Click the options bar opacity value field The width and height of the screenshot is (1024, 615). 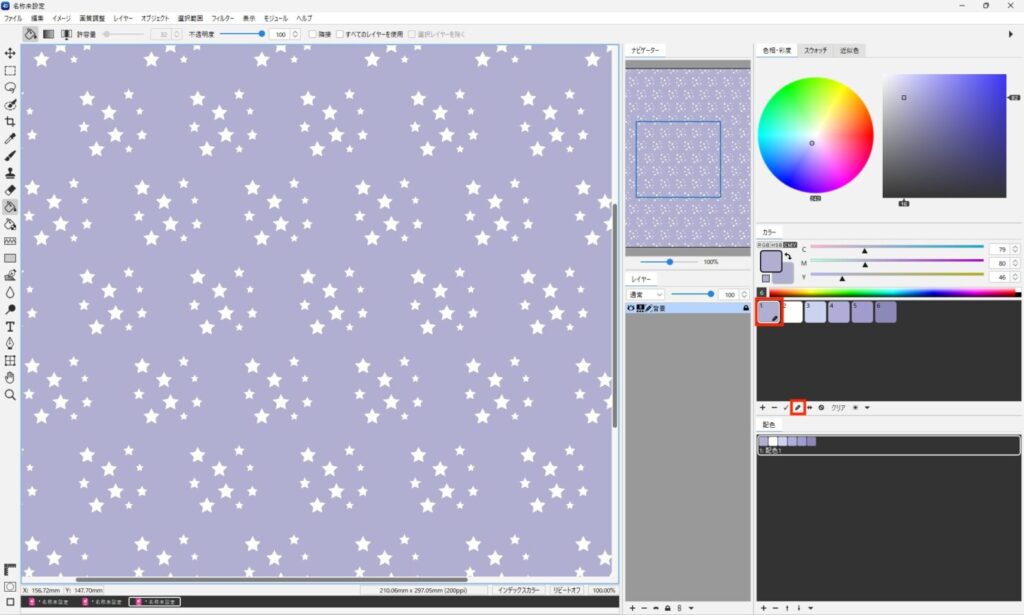pos(281,34)
